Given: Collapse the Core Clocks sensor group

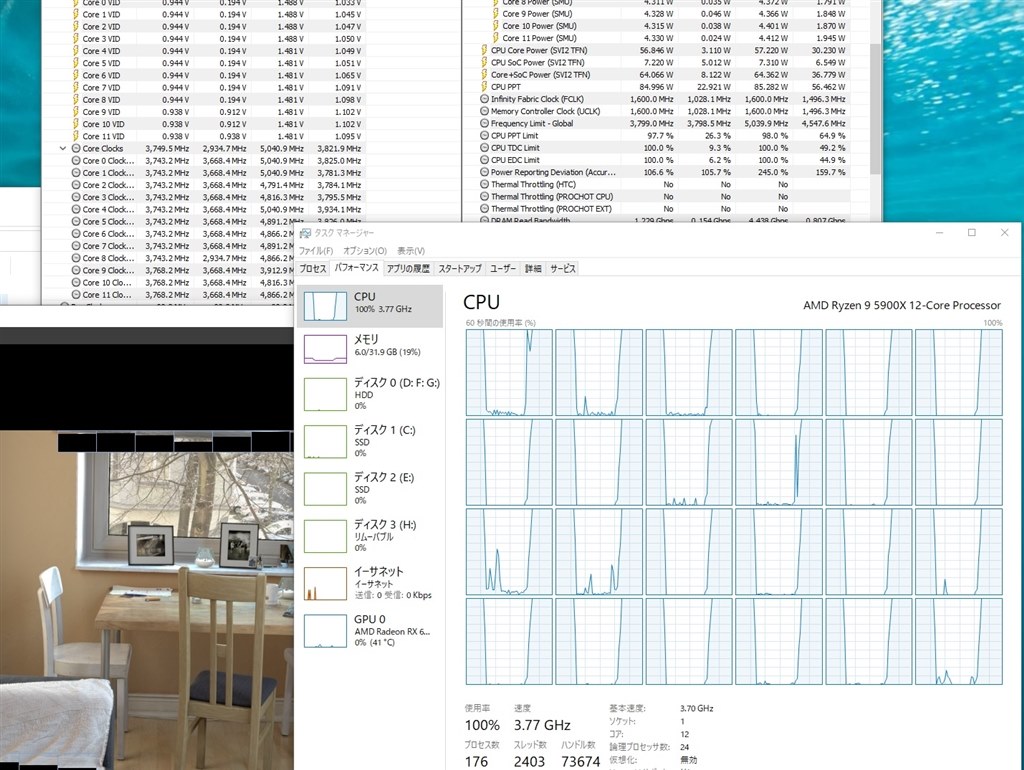Looking at the screenshot, I should tap(62, 148).
